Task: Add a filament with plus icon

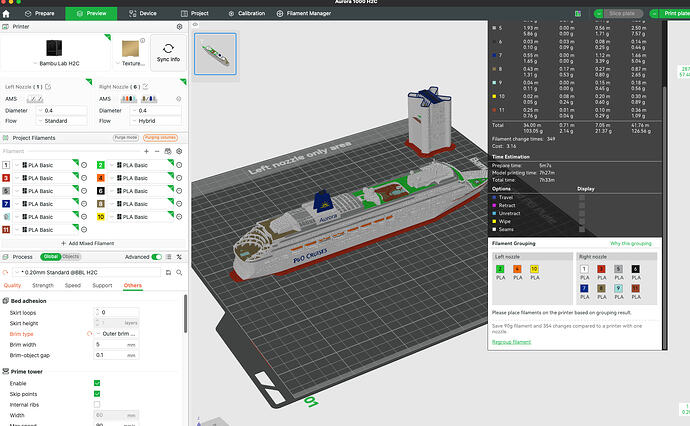Action: point(147,151)
